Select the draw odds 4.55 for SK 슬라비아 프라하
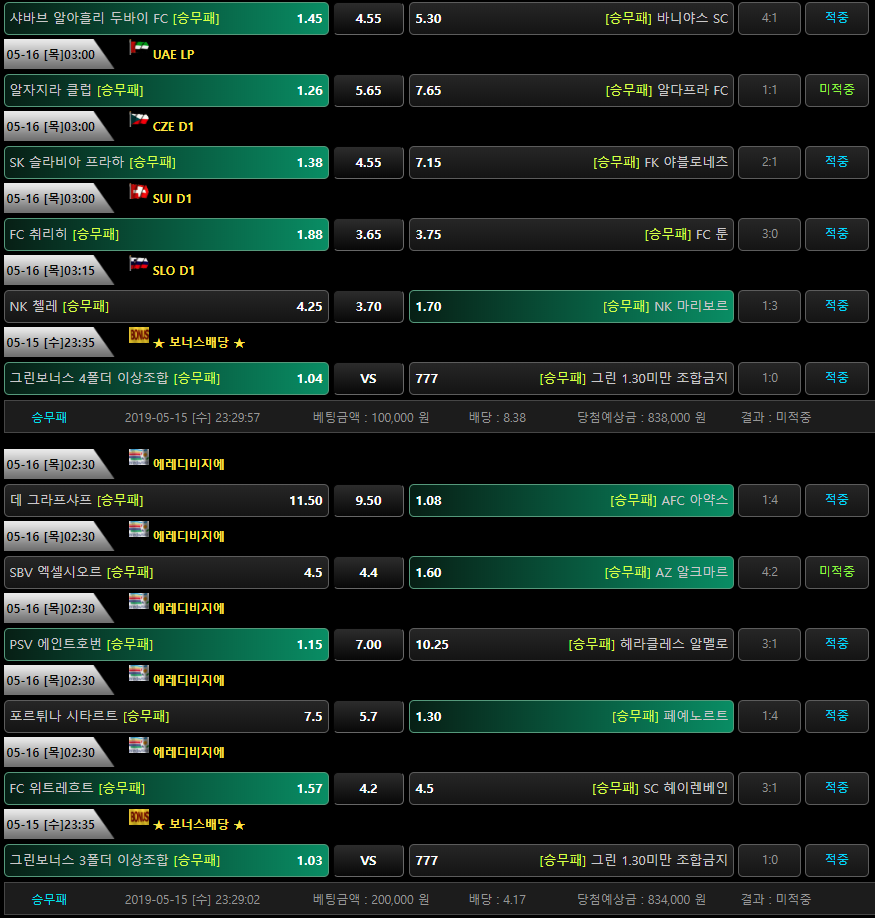The height and width of the screenshot is (918, 875). pyautogui.click(x=368, y=163)
